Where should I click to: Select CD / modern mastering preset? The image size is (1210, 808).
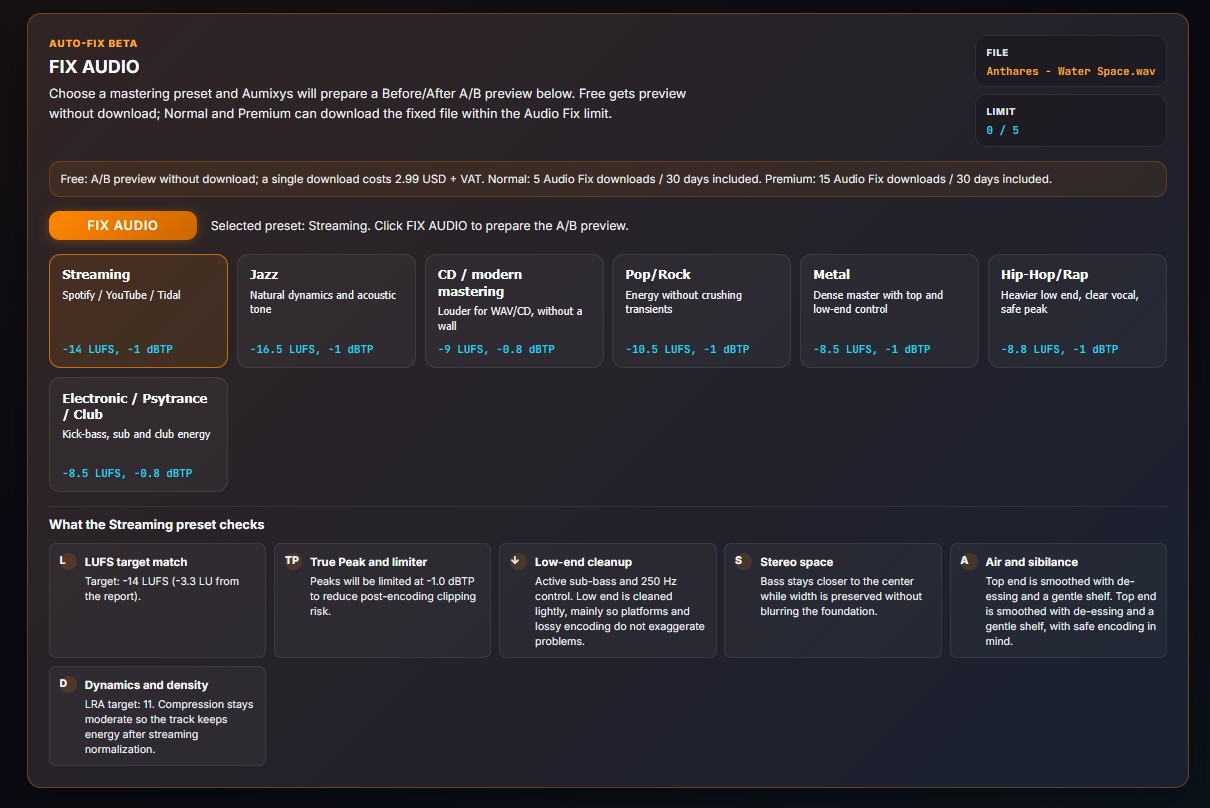[514, 311]
